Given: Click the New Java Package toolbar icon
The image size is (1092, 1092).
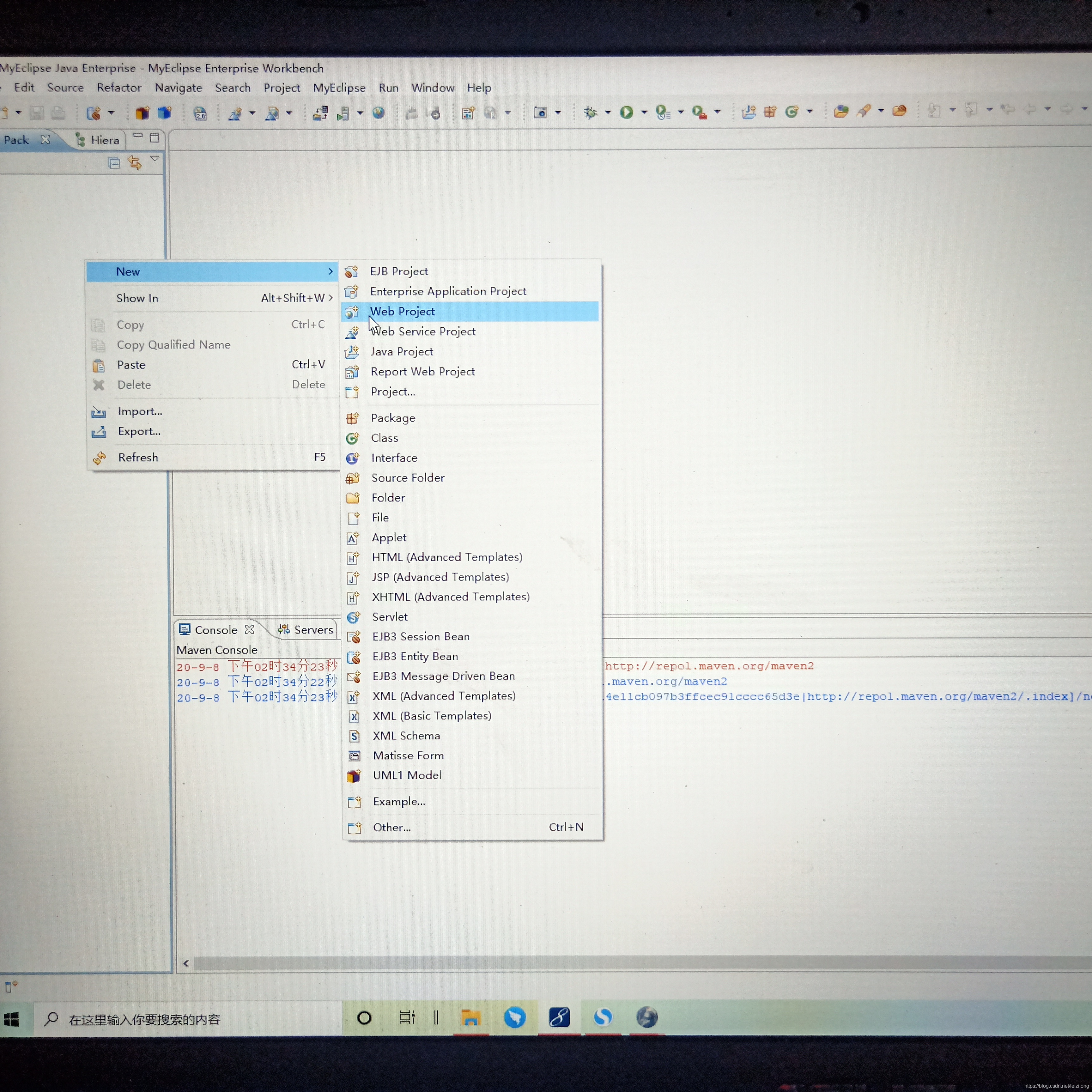Looking at the screenshot, I should pos(770,112).
